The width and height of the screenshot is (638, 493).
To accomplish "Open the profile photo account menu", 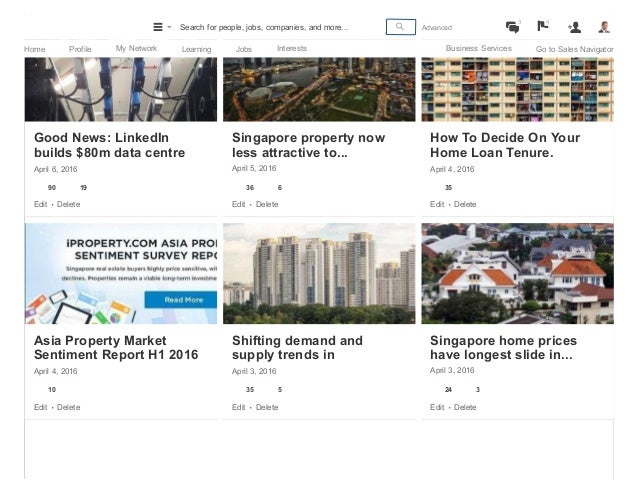I will 604,27.
